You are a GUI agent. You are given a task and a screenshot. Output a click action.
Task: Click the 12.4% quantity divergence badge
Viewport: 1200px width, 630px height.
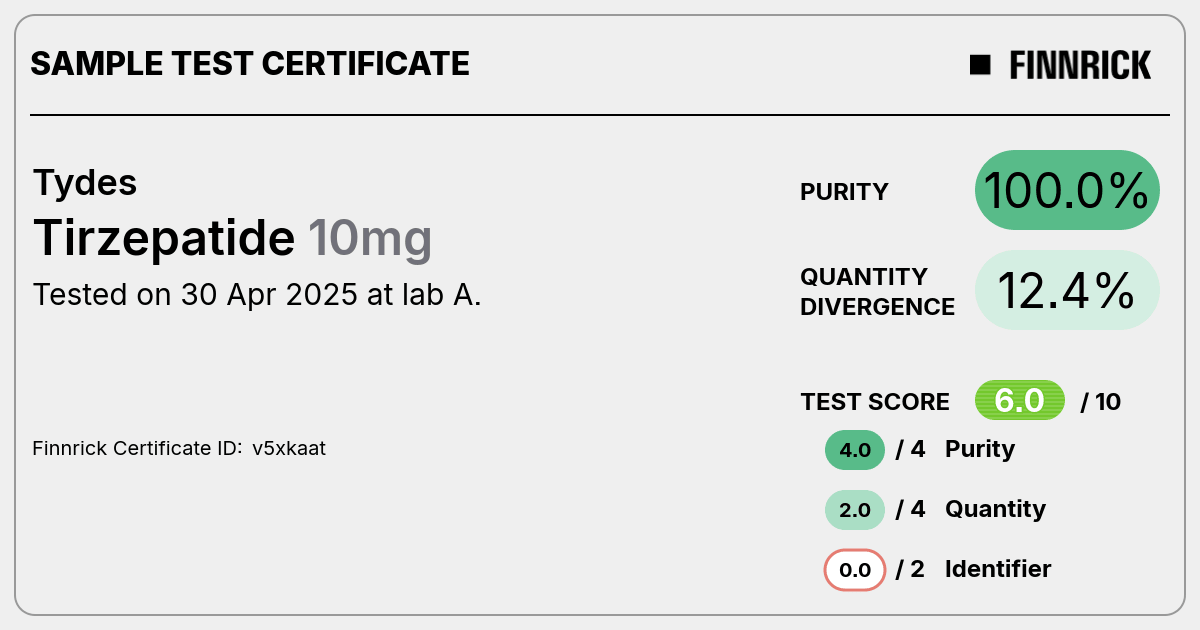(1067, 290)
